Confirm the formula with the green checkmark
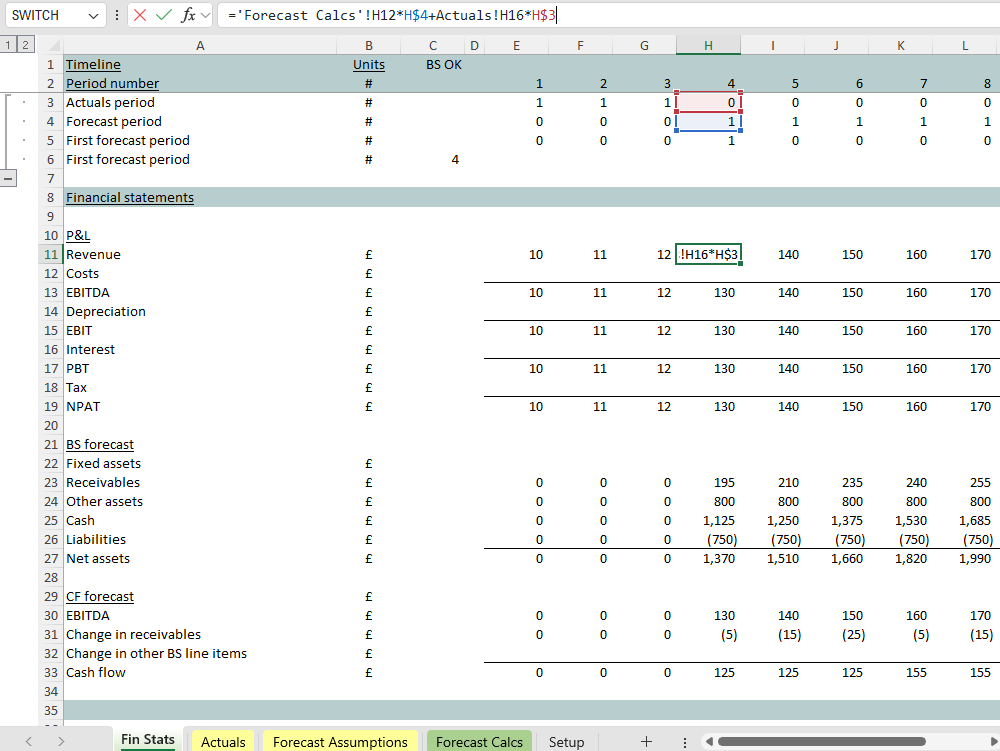The image size is (1000, 751). click(164, 15)
